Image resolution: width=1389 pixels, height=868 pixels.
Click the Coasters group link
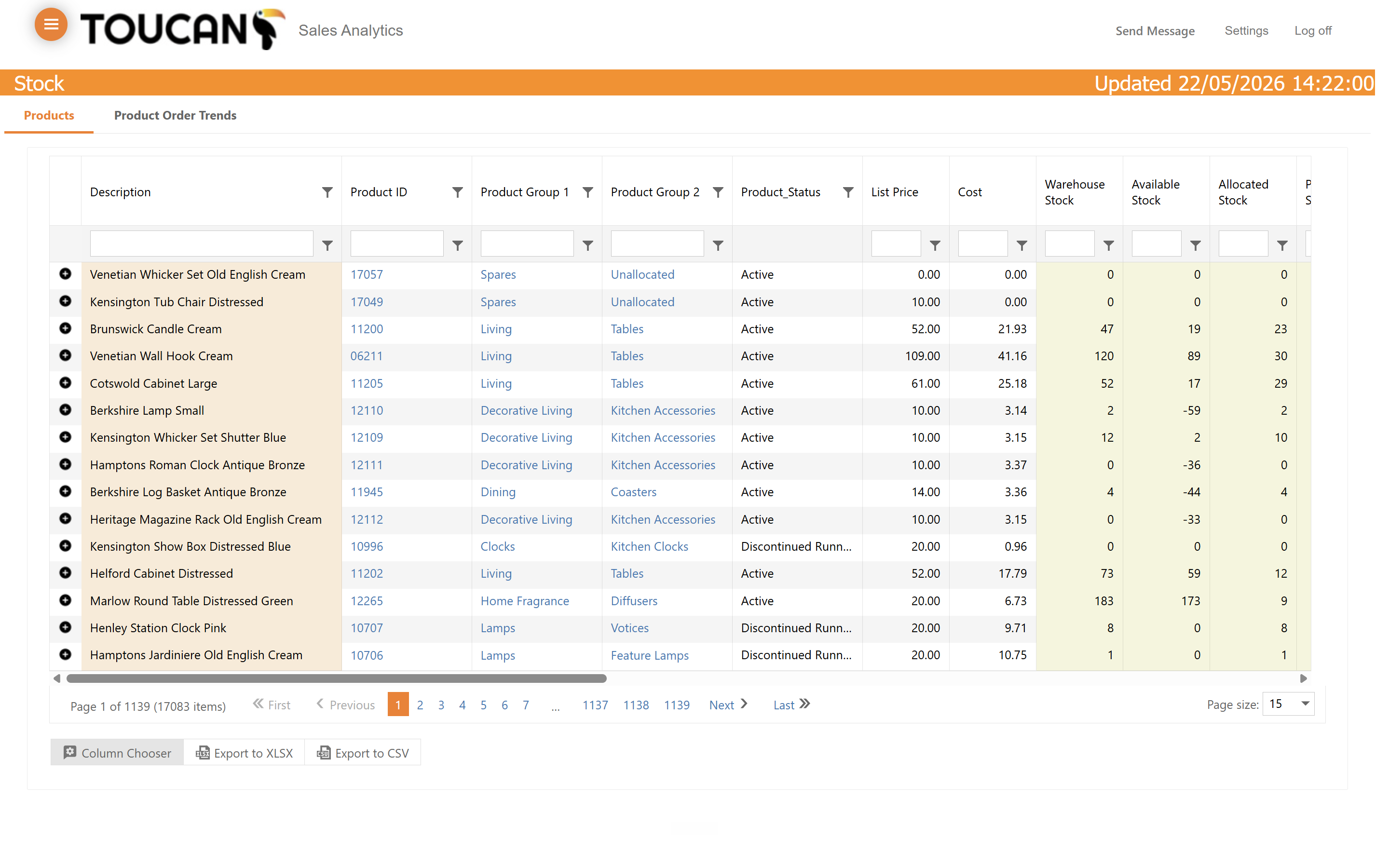pos(633,492)
